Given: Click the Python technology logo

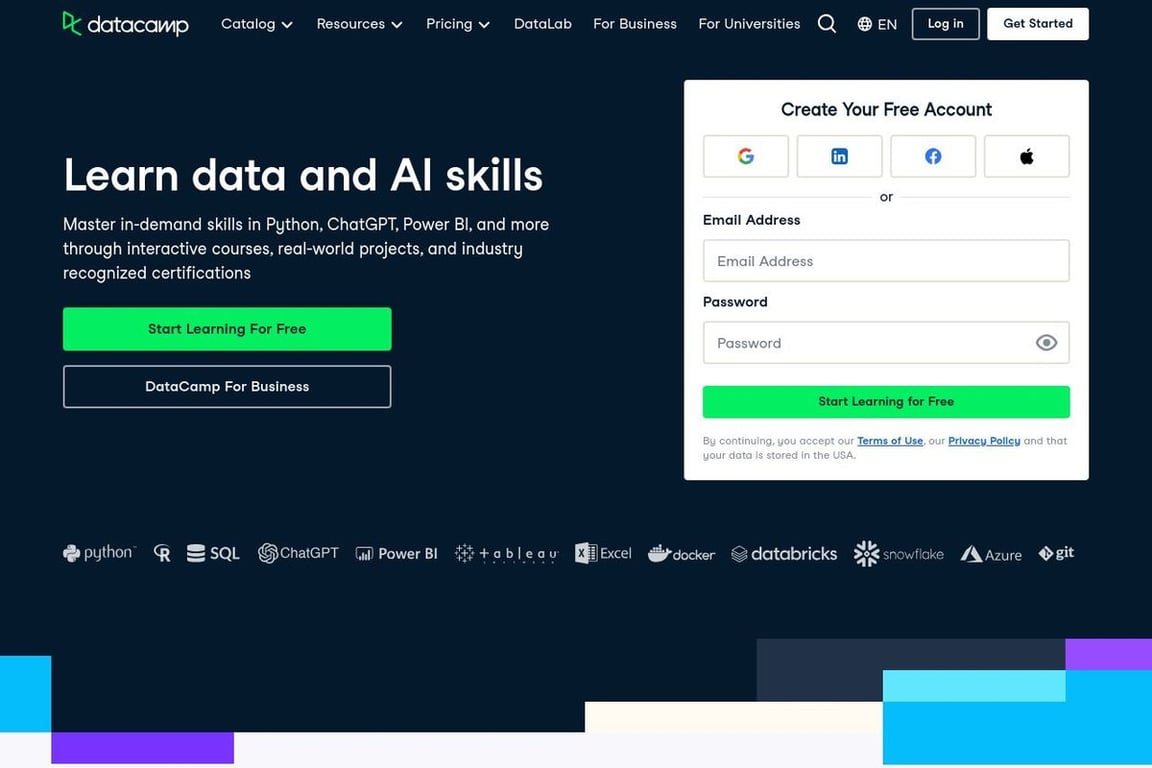Looking at the screenshot, I should [99, 553].
